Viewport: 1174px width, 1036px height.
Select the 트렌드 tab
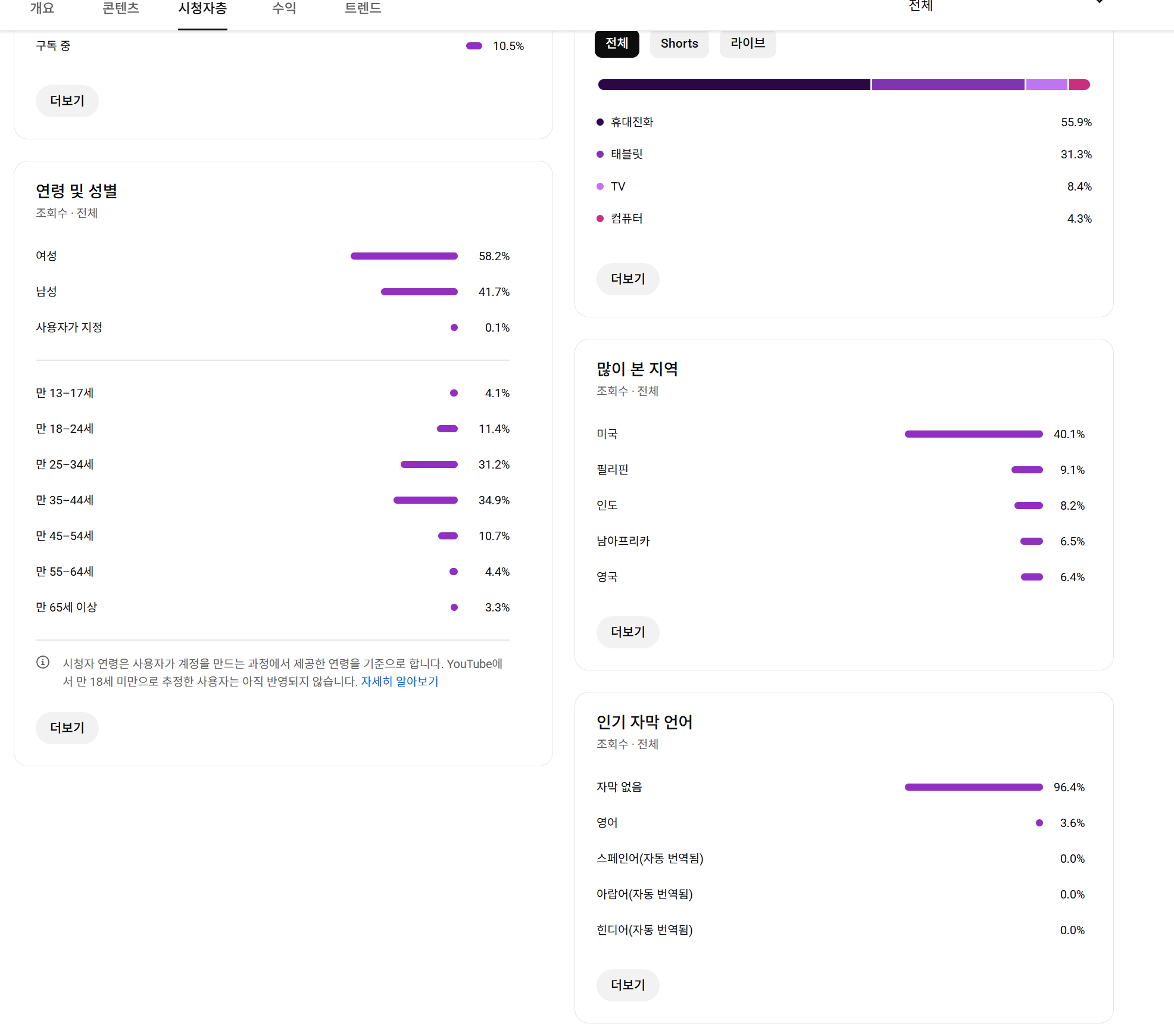tap(363, 8)
